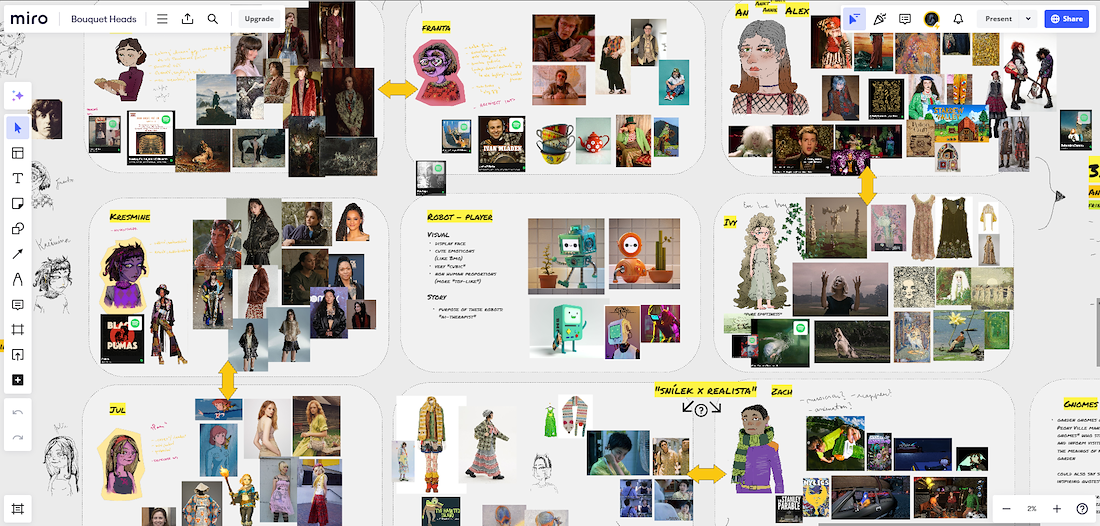Click the Bouquet Heads board name

point(104,19)
